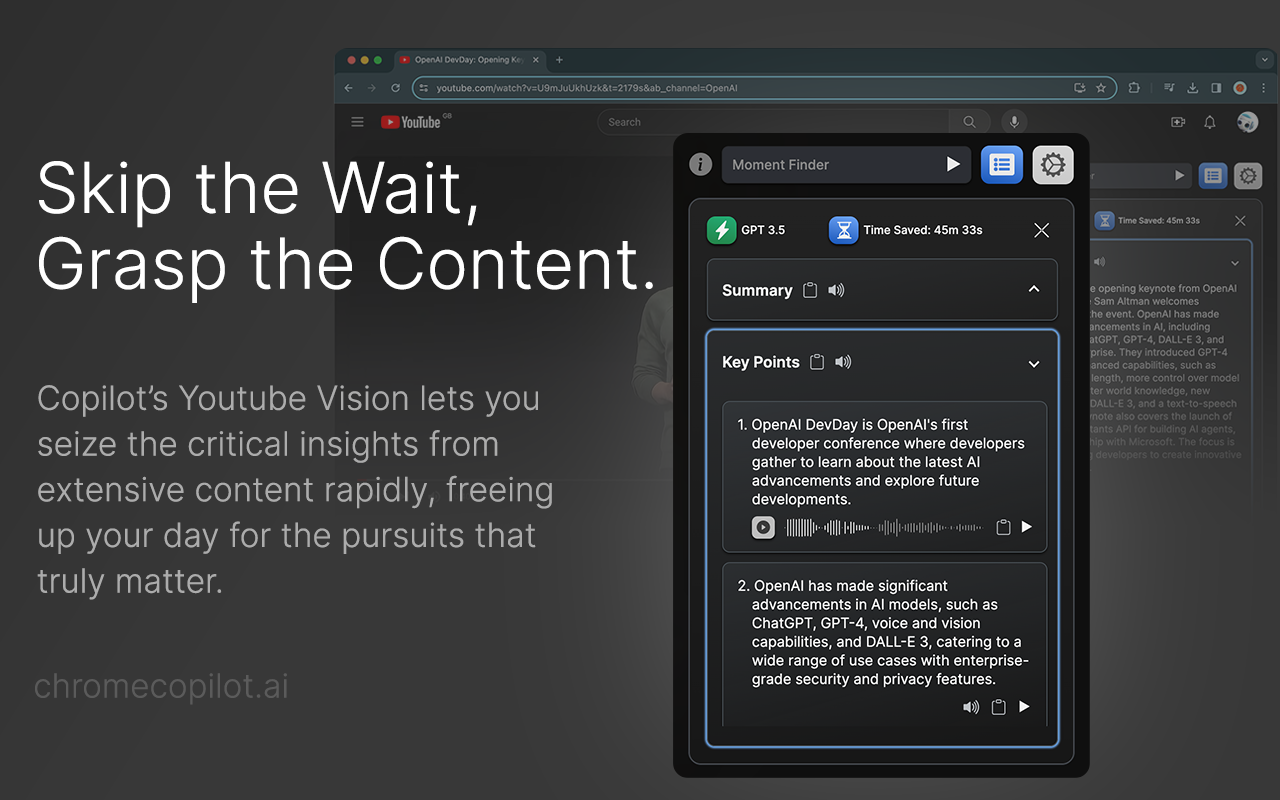Image resolution: width=1280 pixels, height=800 pixels.
Task: Copy the Key Points to clipboard
Action: coord(817,362)
